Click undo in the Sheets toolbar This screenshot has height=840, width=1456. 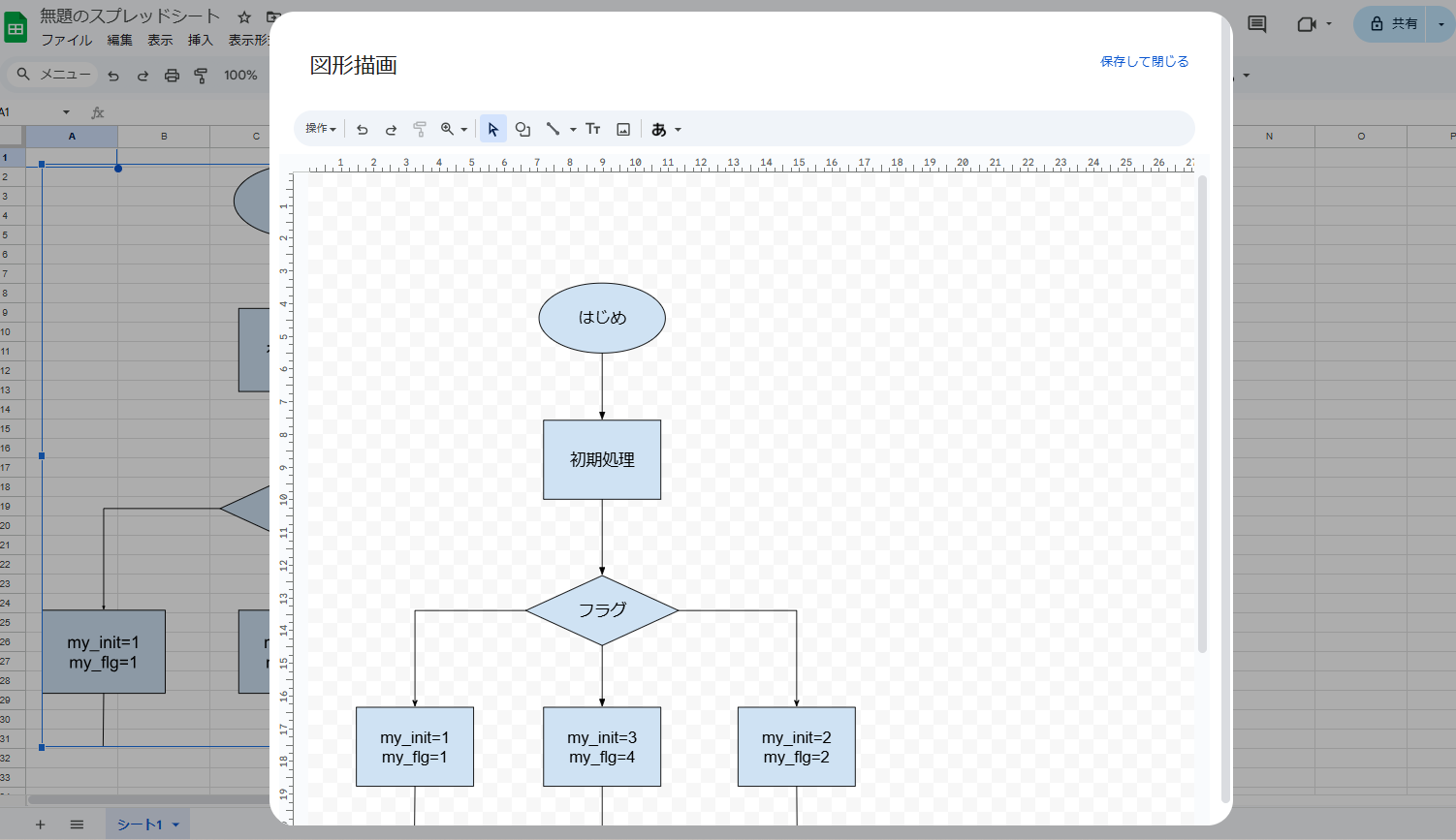(113, 76)
